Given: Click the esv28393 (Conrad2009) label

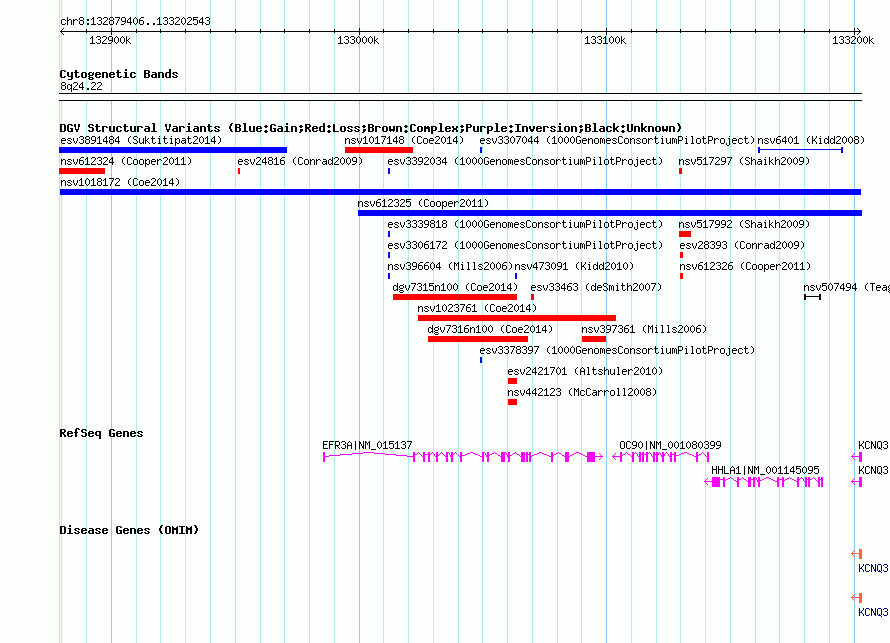Looking at the screenshot, I should click(742, 245).
